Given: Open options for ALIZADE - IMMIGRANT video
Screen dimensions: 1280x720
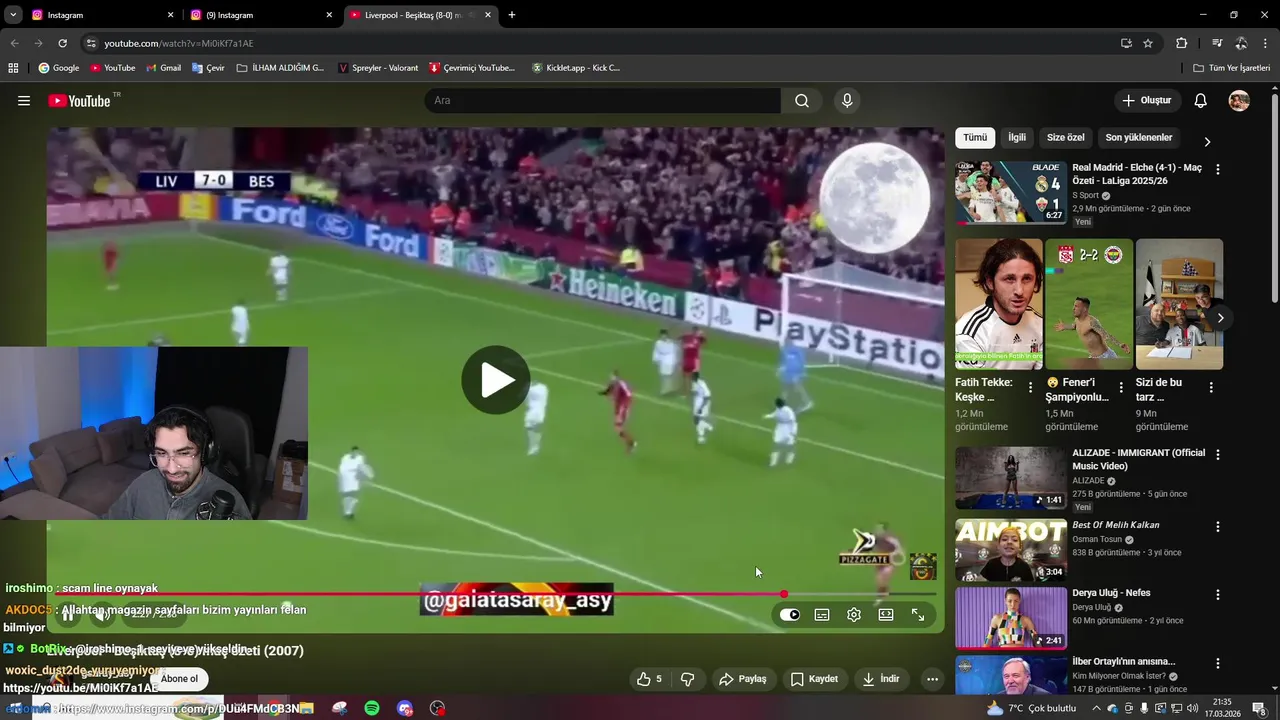Looking at the screenshot, I should point(1218,454).
